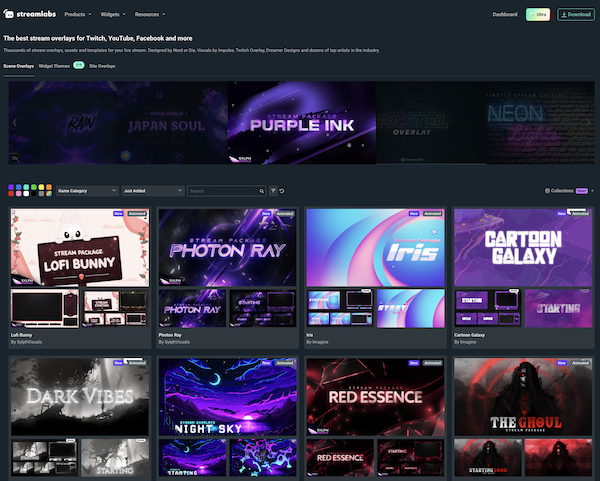Screen dimensions: 600x481
Task: Open the Products menu
Action: click(78, 15)
